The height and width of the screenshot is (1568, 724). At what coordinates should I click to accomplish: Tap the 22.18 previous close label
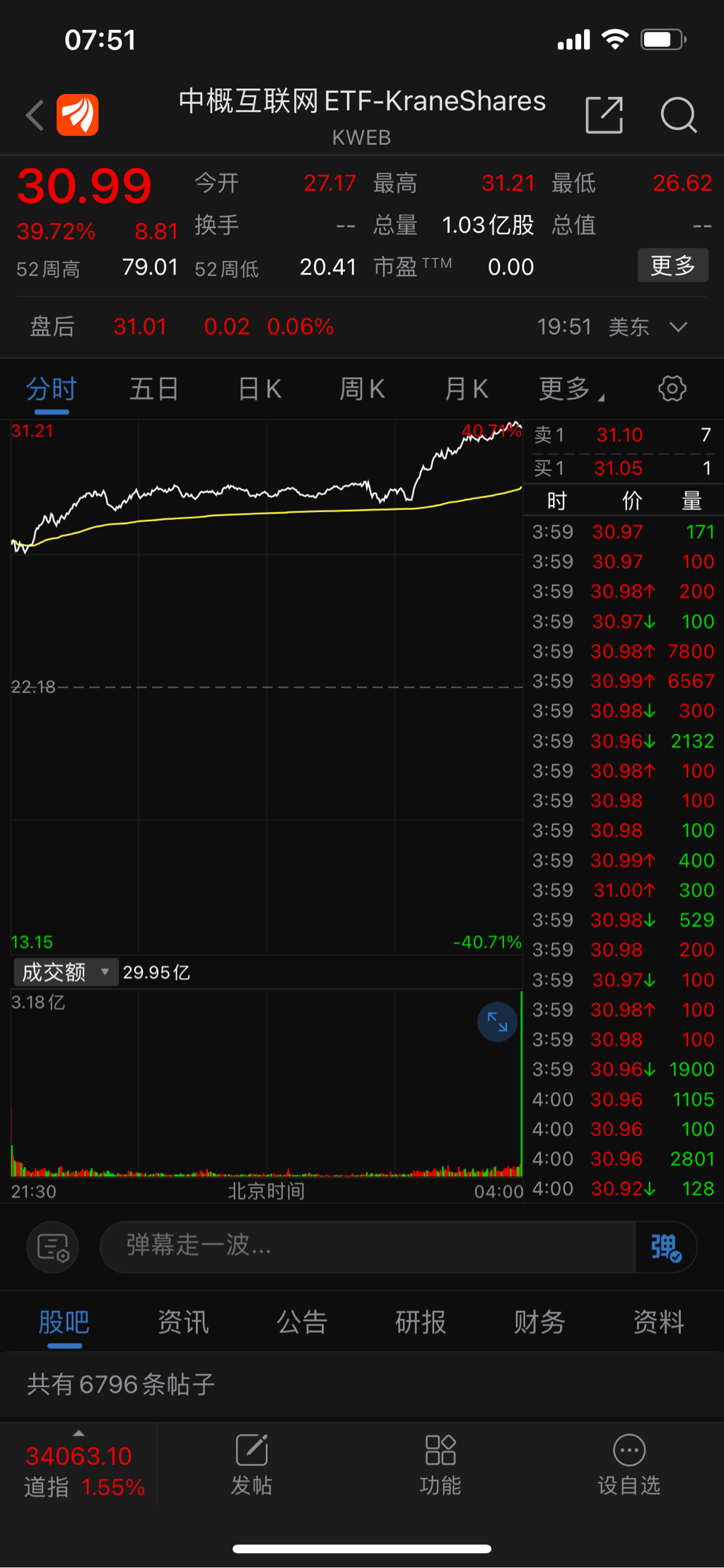pyautogui.click(x=33, y=687)
